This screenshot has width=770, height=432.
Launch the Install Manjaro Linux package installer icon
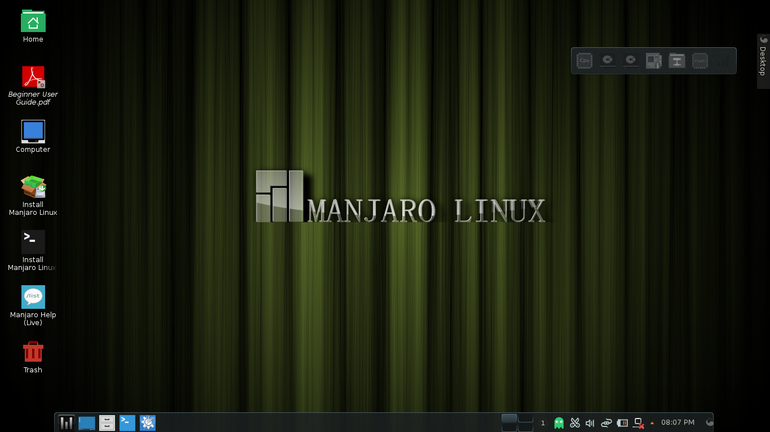click(x=33, y=187)
